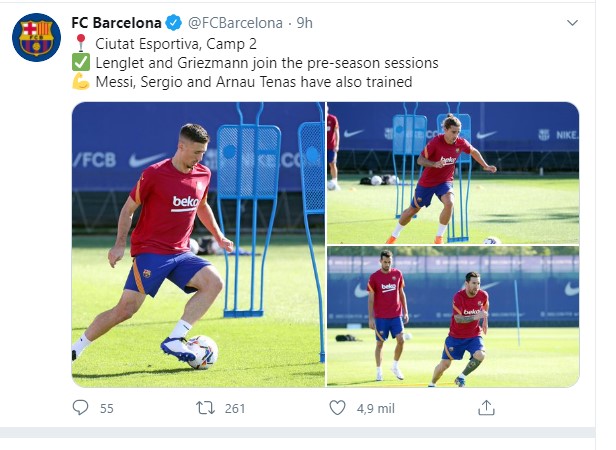Click the 55 replies count
The image size is (616, 450).
point(107,408)
